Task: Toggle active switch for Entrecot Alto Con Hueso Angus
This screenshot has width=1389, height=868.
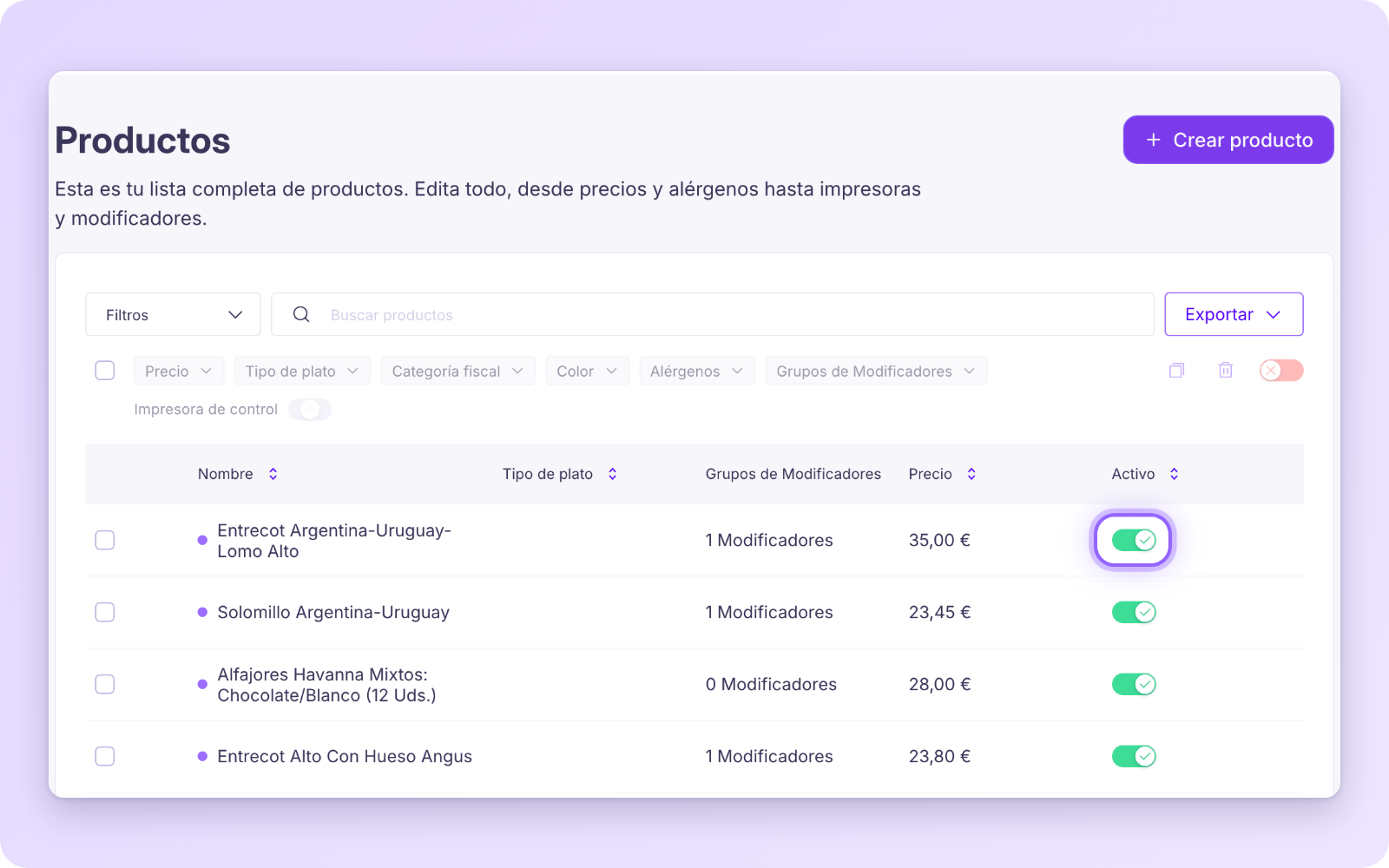Action: coord(1133,756)
